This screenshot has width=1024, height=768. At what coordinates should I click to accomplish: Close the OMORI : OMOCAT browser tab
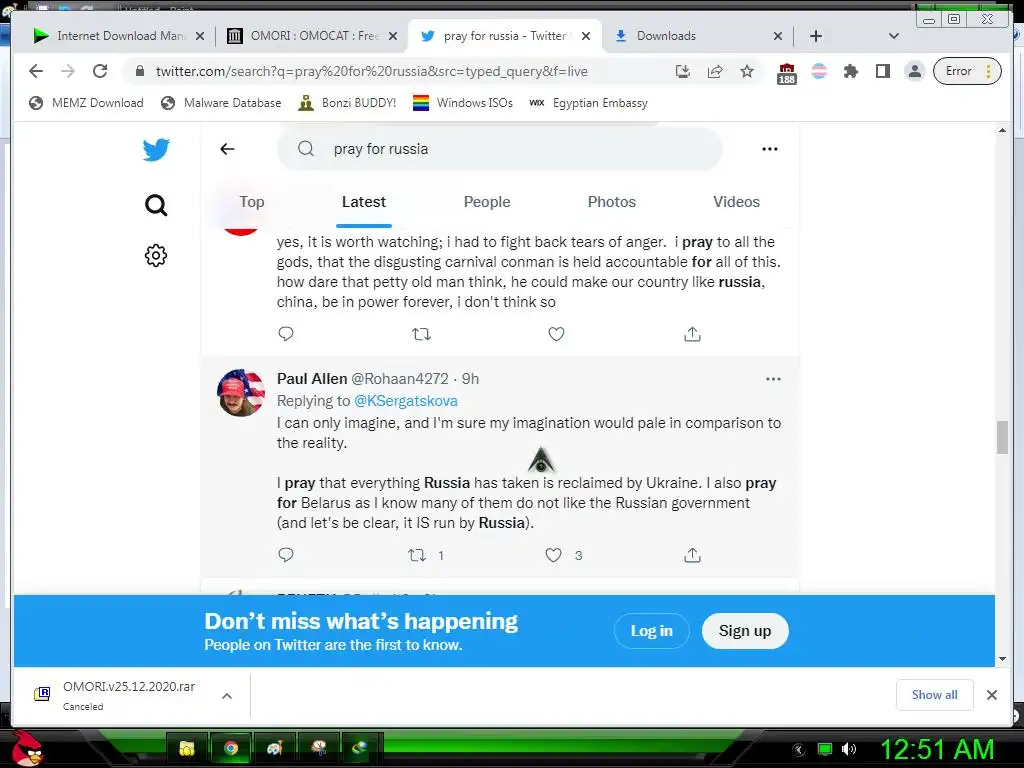click(x=392, y=36)
